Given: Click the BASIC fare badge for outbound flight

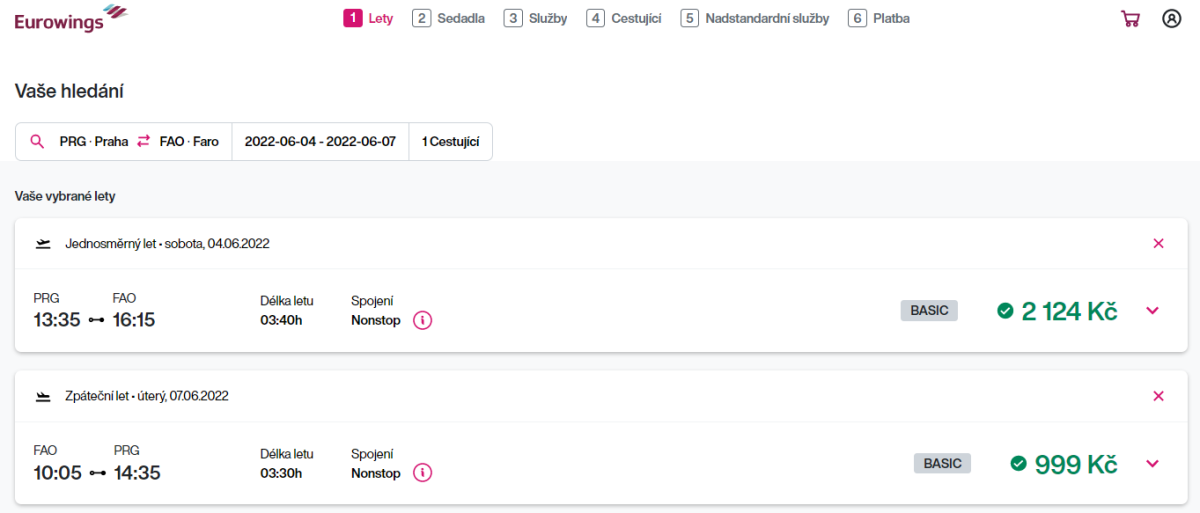Looking at the screenshot, I should pos(929,311).
